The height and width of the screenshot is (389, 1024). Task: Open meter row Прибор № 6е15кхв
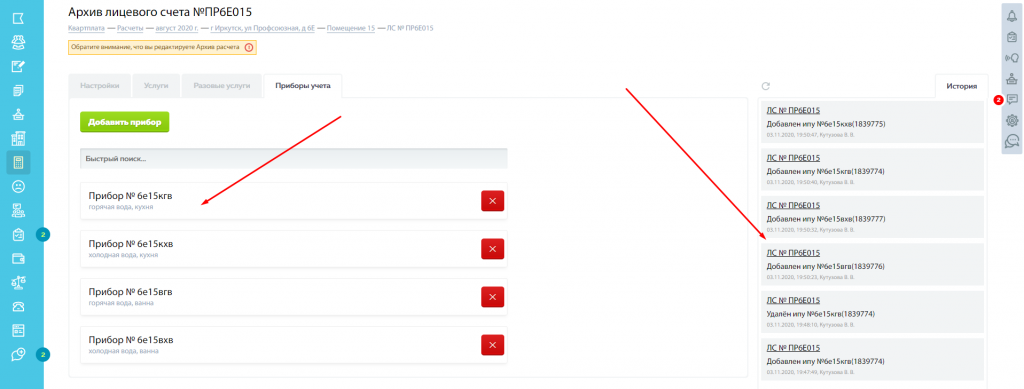(293, 249)
